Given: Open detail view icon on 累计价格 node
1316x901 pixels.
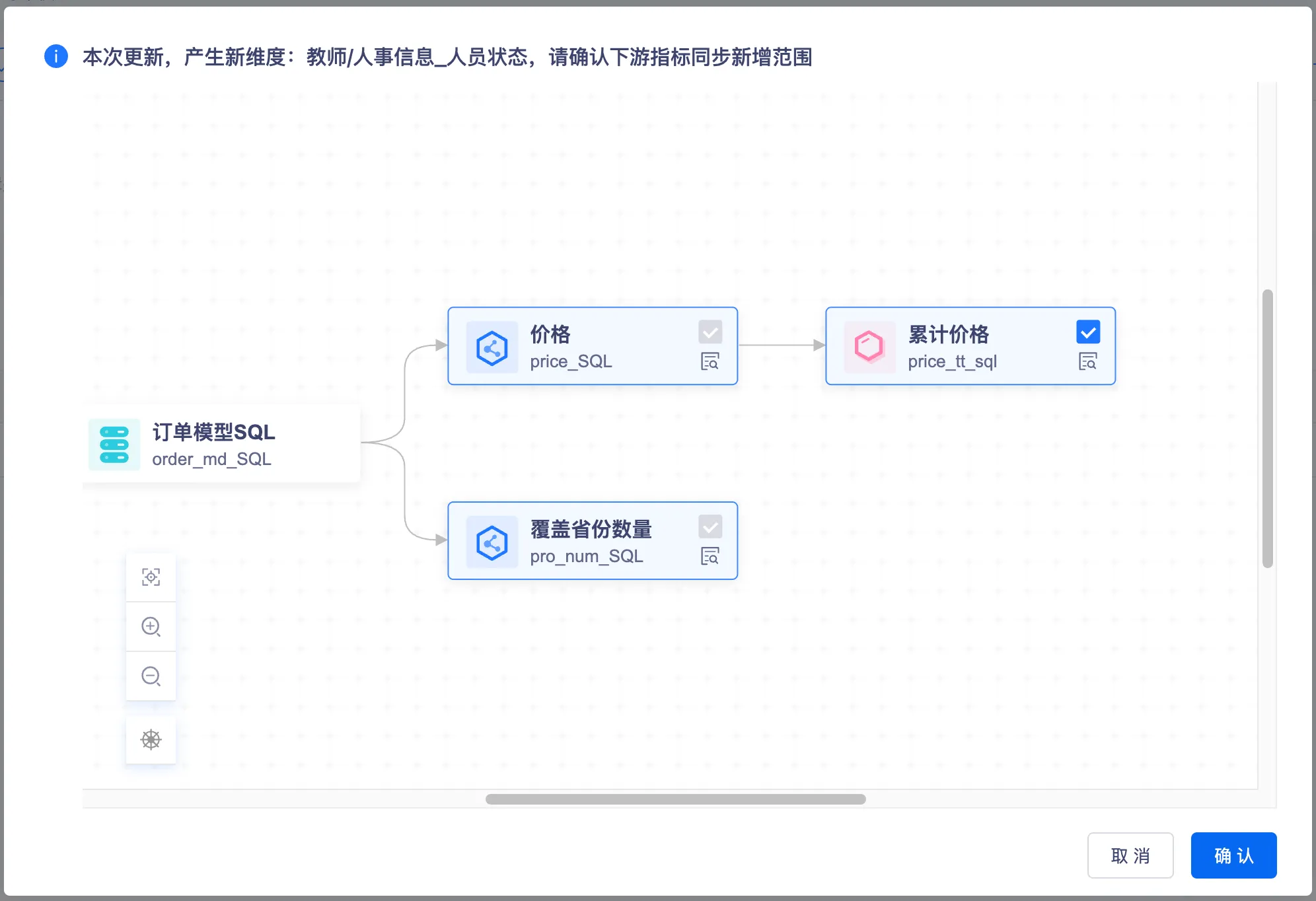Looking at the screenshot, I should click(x=1087, y=361).
